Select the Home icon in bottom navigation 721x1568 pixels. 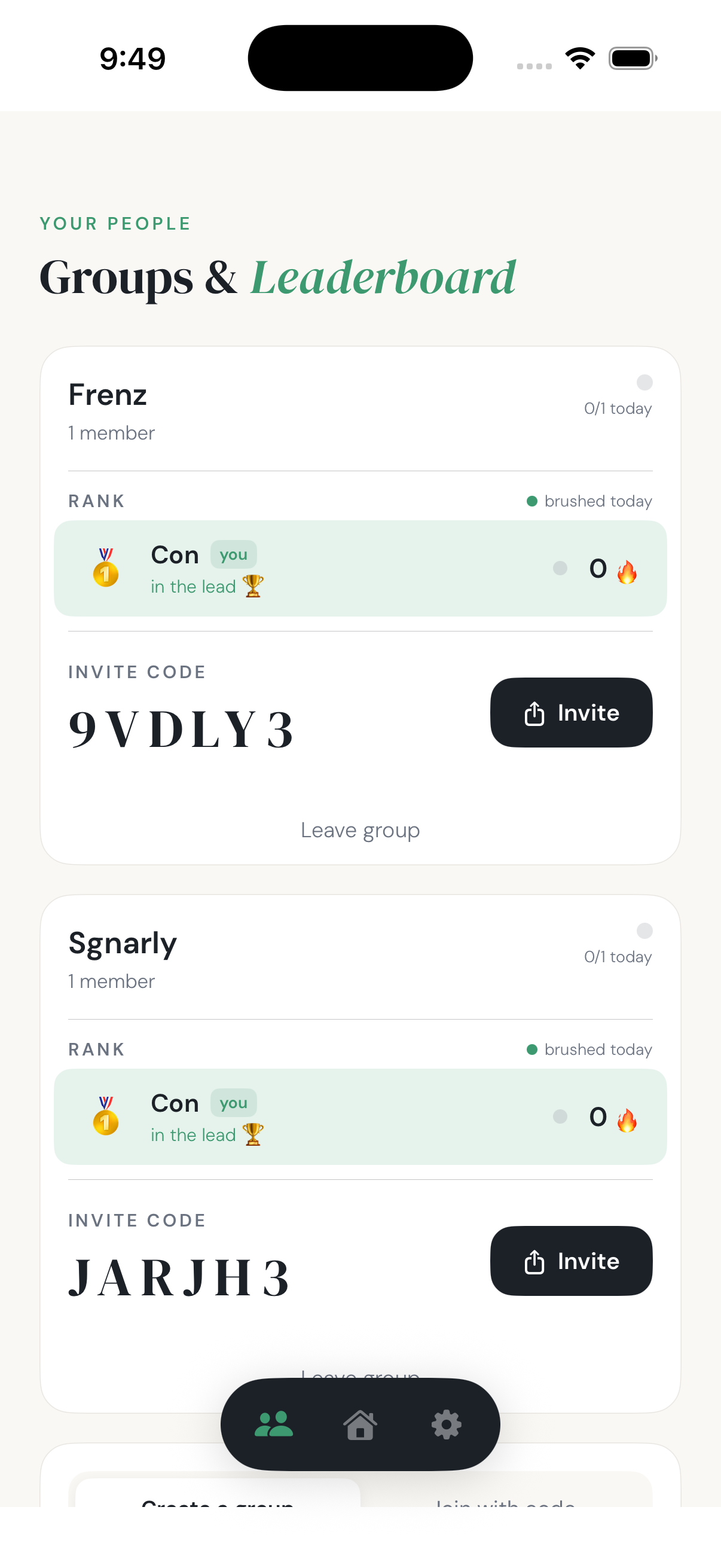click(x=360, y=1424)
